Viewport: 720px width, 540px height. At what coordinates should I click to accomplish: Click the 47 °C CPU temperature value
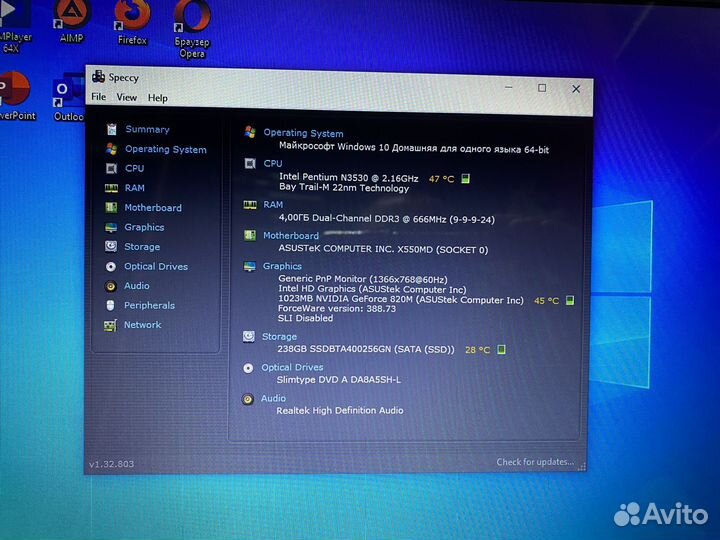click(441, 179)
